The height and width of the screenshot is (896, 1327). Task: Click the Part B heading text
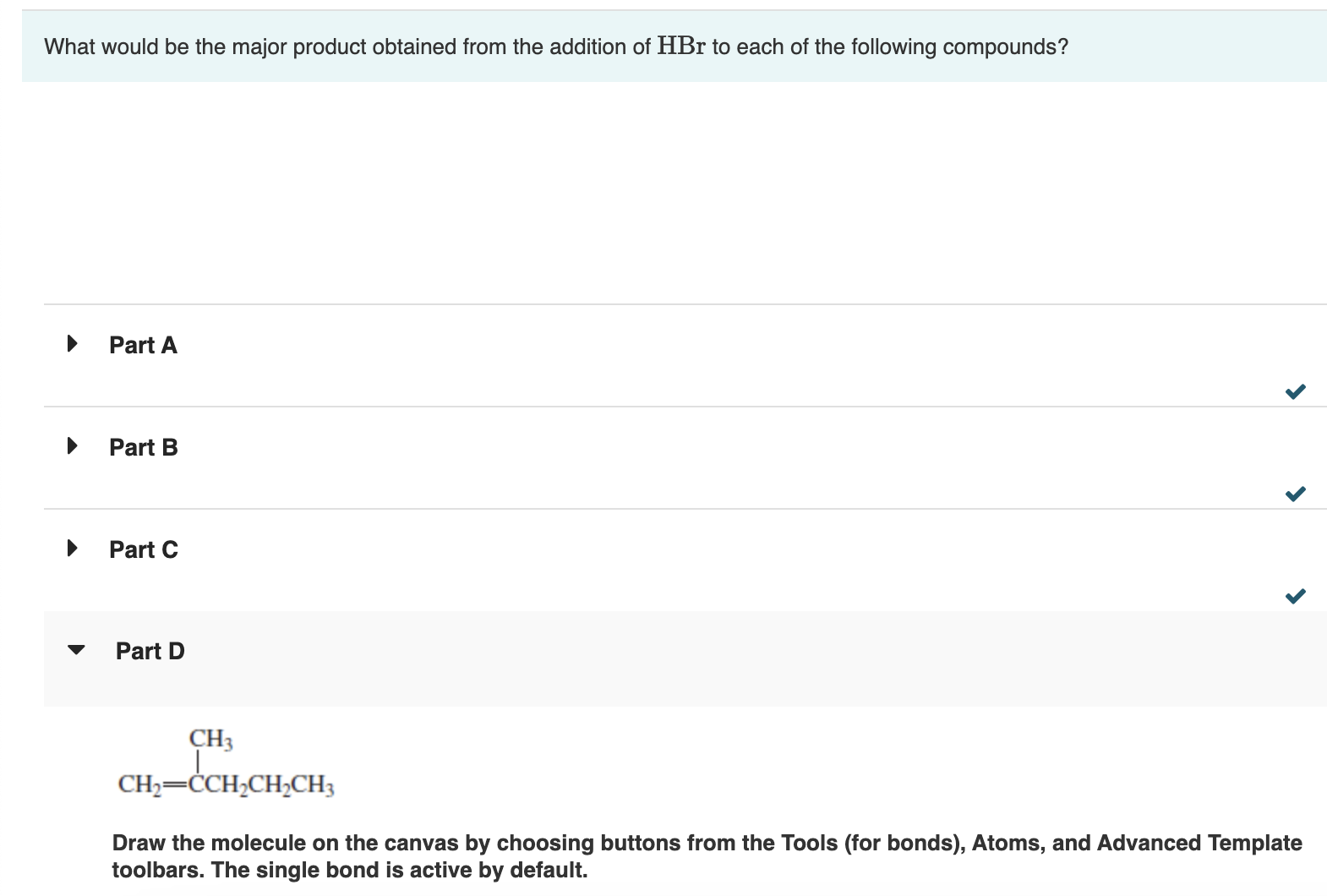pos(143,447)
